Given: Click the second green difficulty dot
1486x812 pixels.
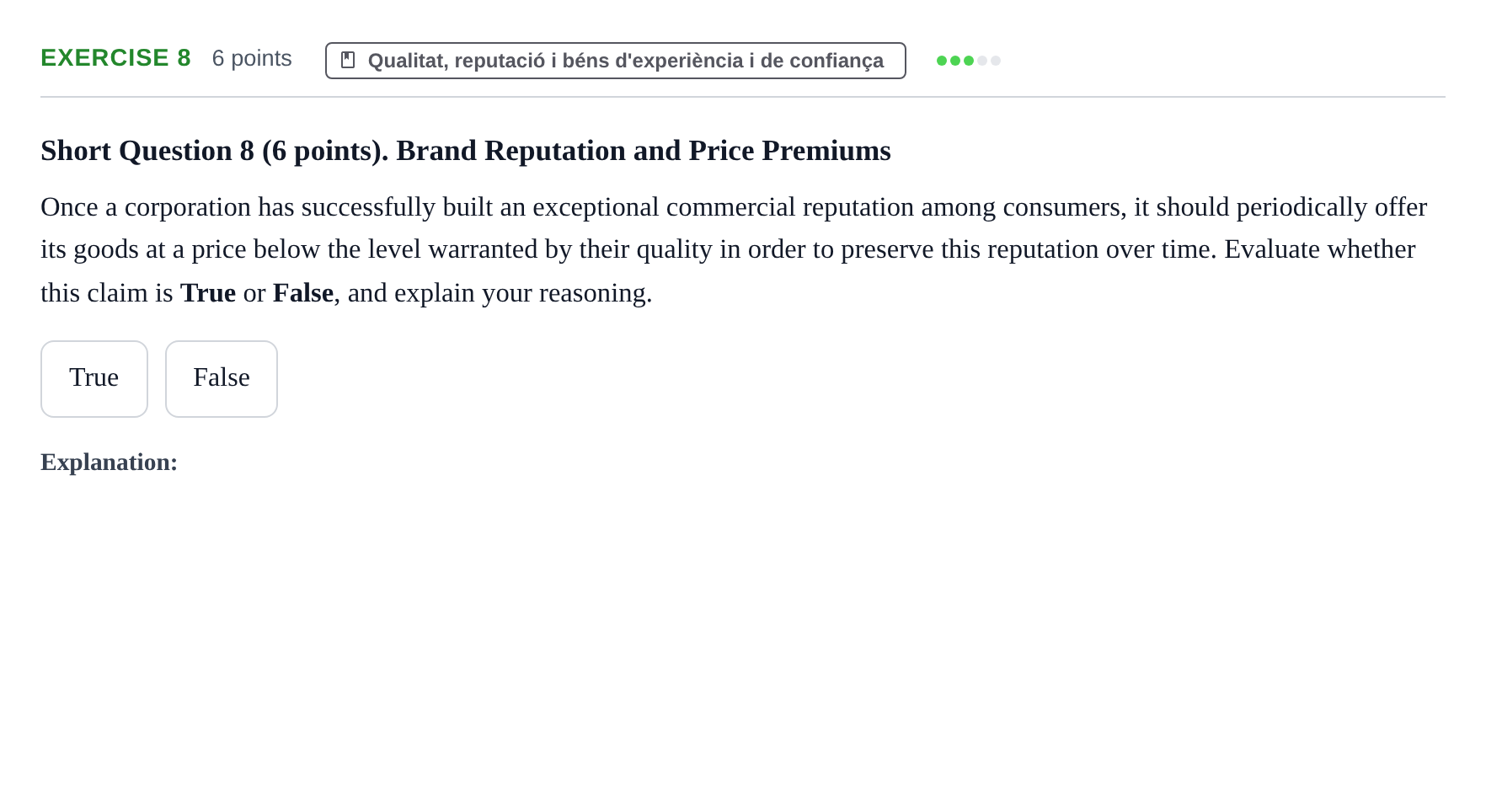Looking at the screenshot, I should coord(955,61).
